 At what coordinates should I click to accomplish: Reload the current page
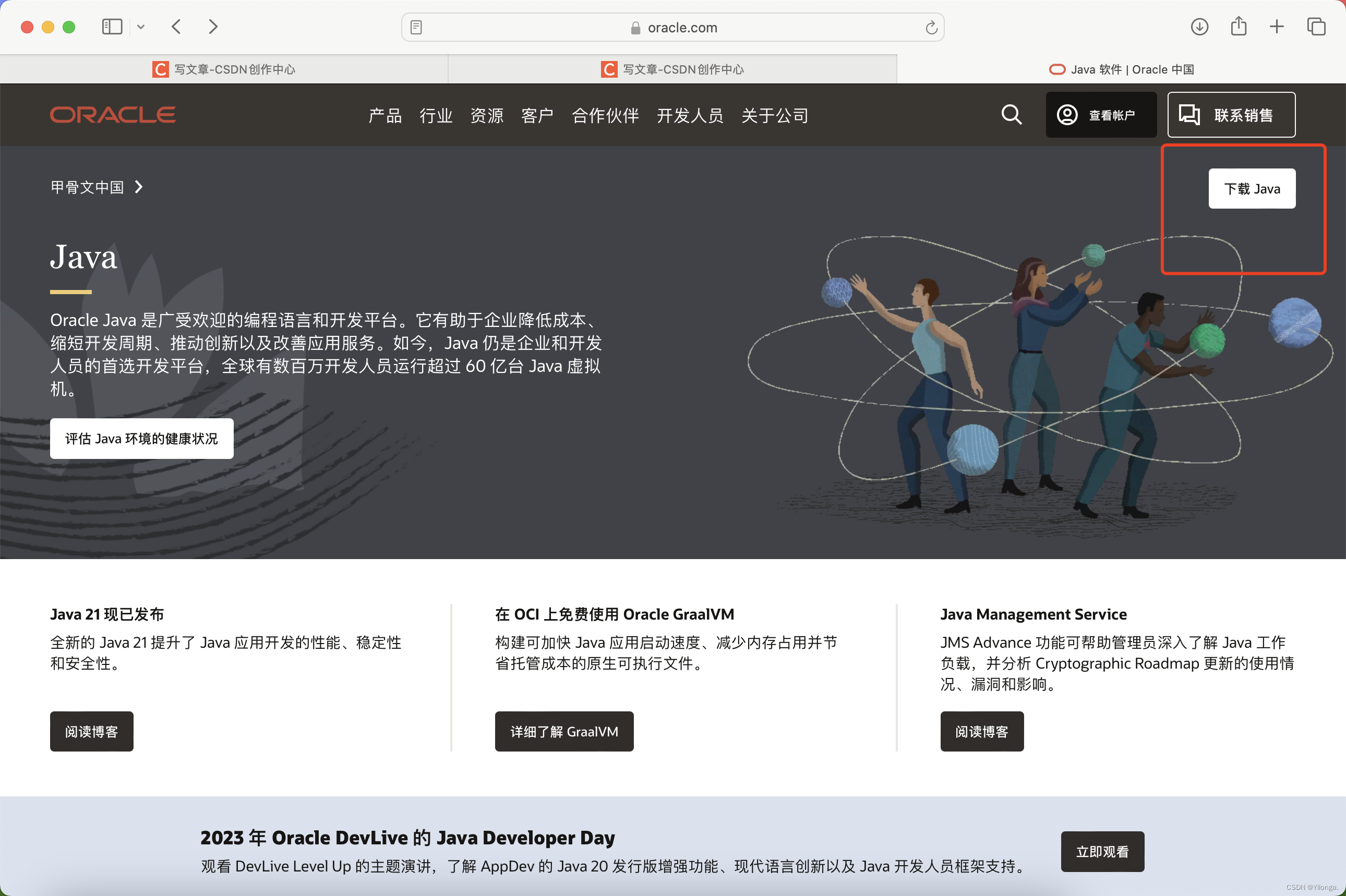coord(931,27)
